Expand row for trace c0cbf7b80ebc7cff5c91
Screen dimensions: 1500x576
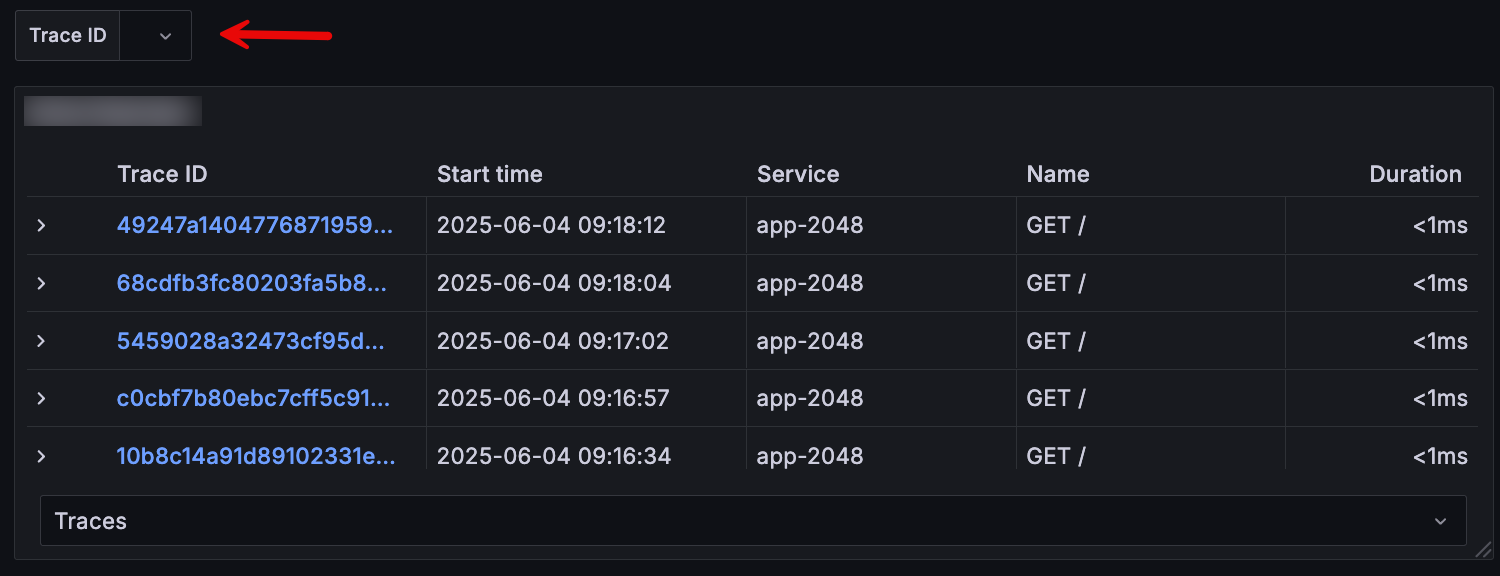click(41, 399)
